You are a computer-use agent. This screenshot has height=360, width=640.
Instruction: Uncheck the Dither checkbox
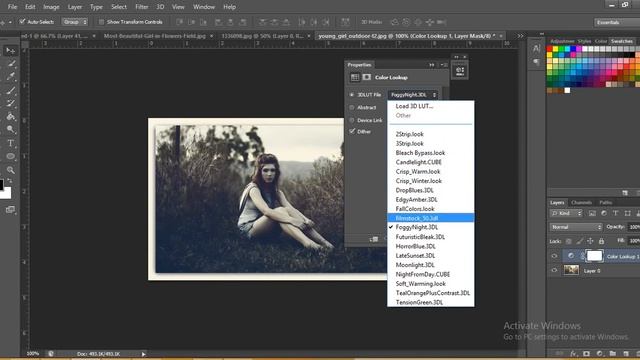click(x=352, y=131)
